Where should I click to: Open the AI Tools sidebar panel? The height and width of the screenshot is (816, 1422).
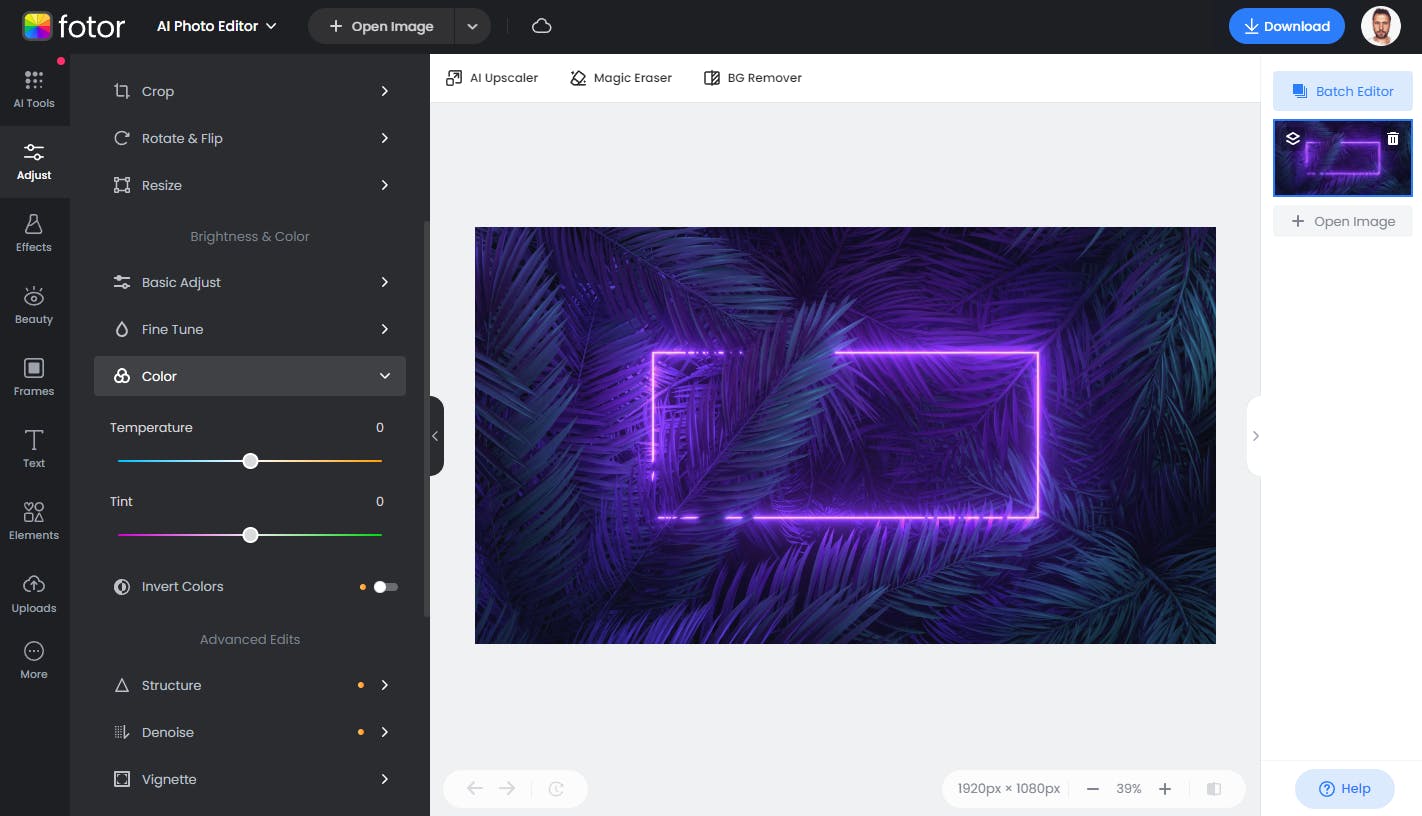[34, 89]
